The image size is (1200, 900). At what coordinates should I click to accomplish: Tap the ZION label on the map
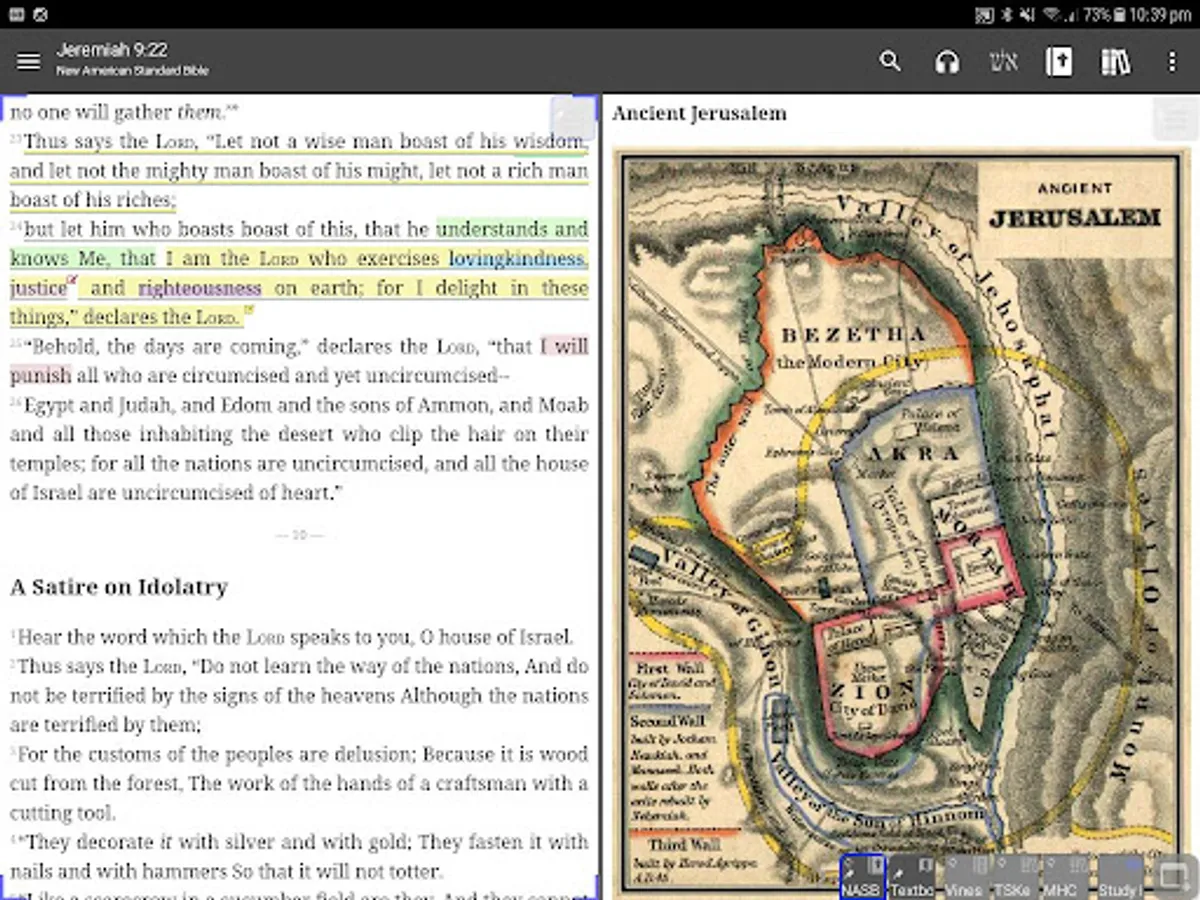[872, 689]
